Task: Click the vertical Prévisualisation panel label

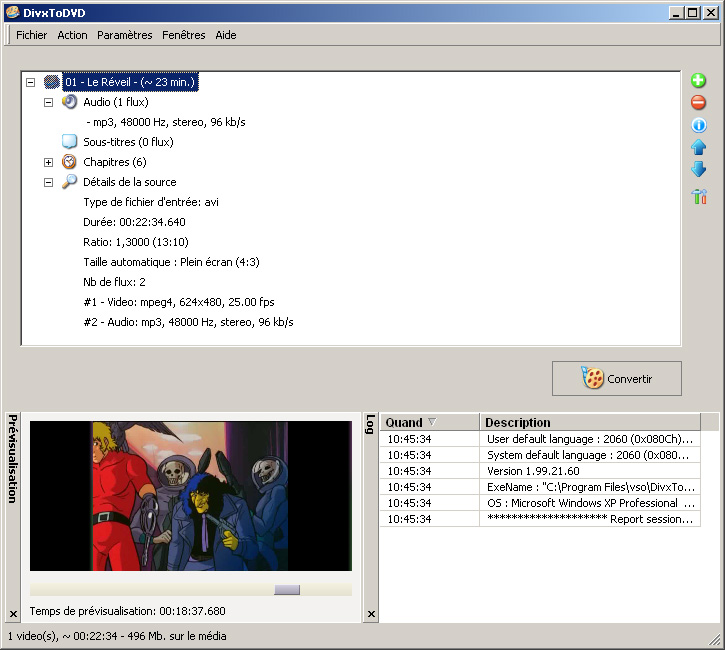Action: [13, 459]
